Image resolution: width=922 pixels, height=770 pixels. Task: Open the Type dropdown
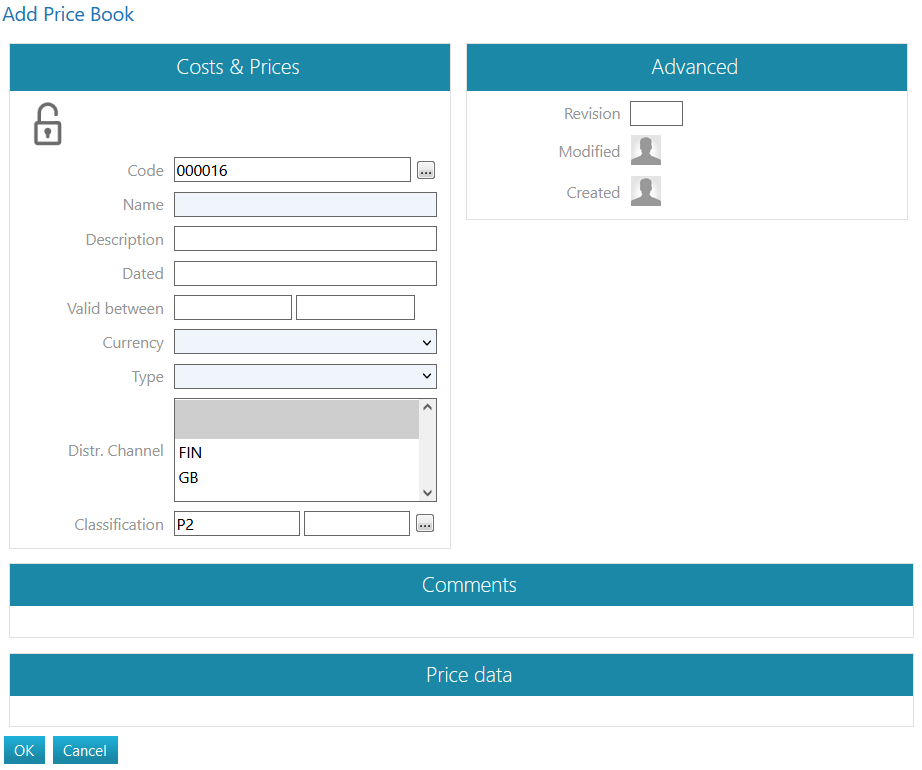305,376
